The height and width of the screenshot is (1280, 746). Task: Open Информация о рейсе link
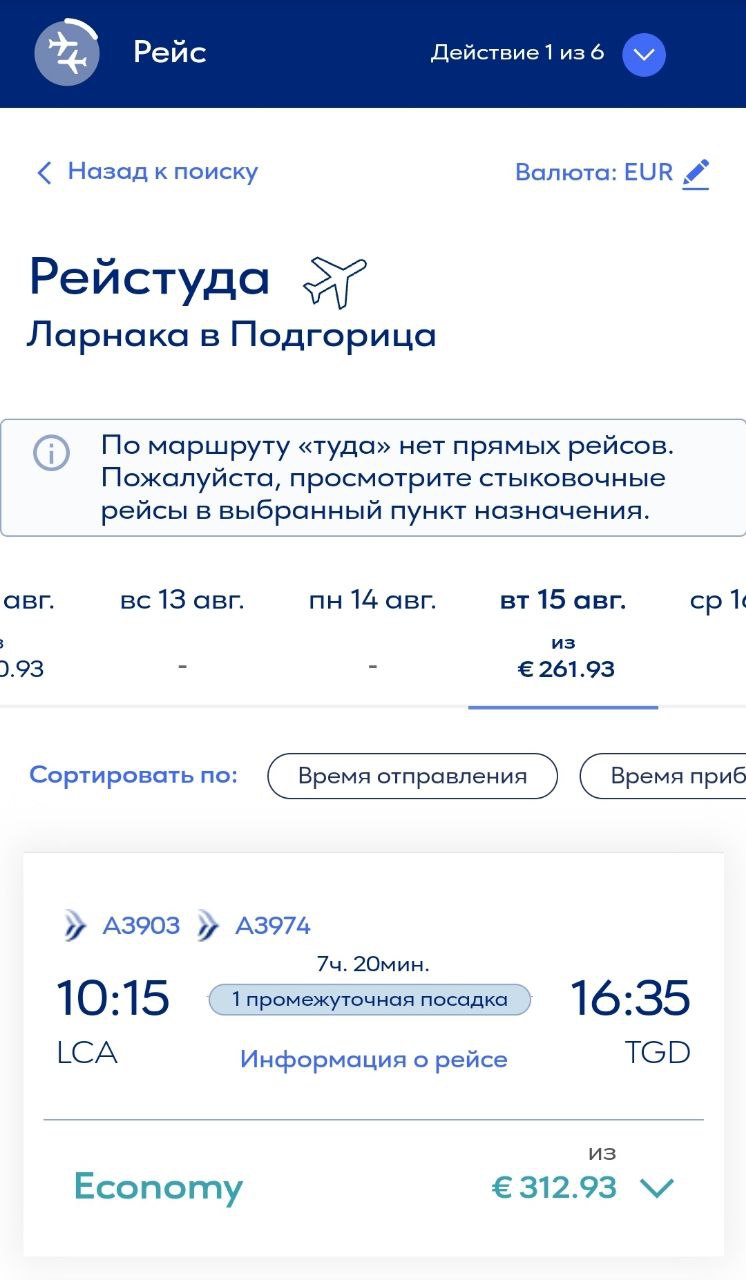tap(373, 1059)
